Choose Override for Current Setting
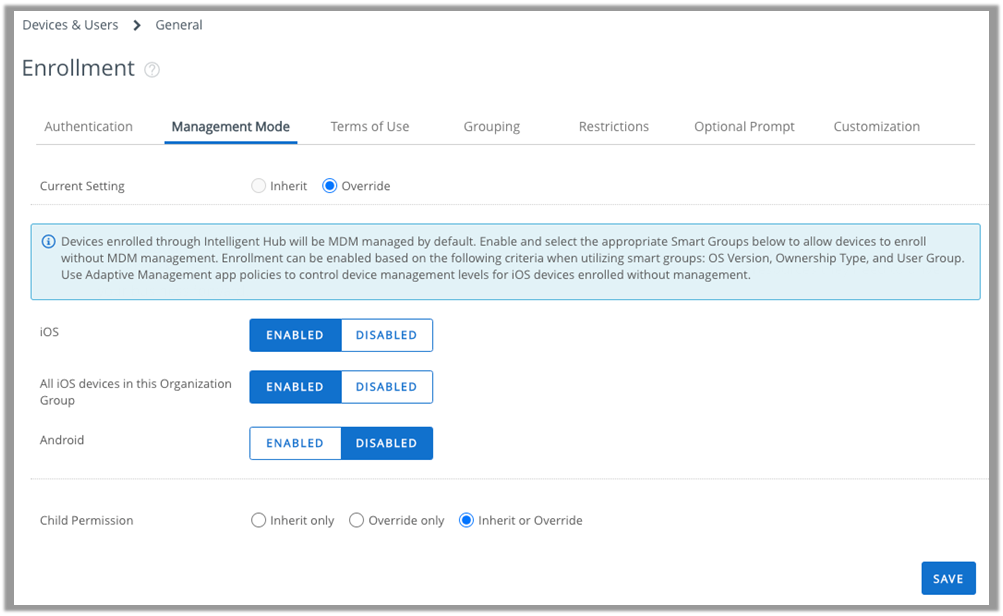 click(x=330, y=186)
